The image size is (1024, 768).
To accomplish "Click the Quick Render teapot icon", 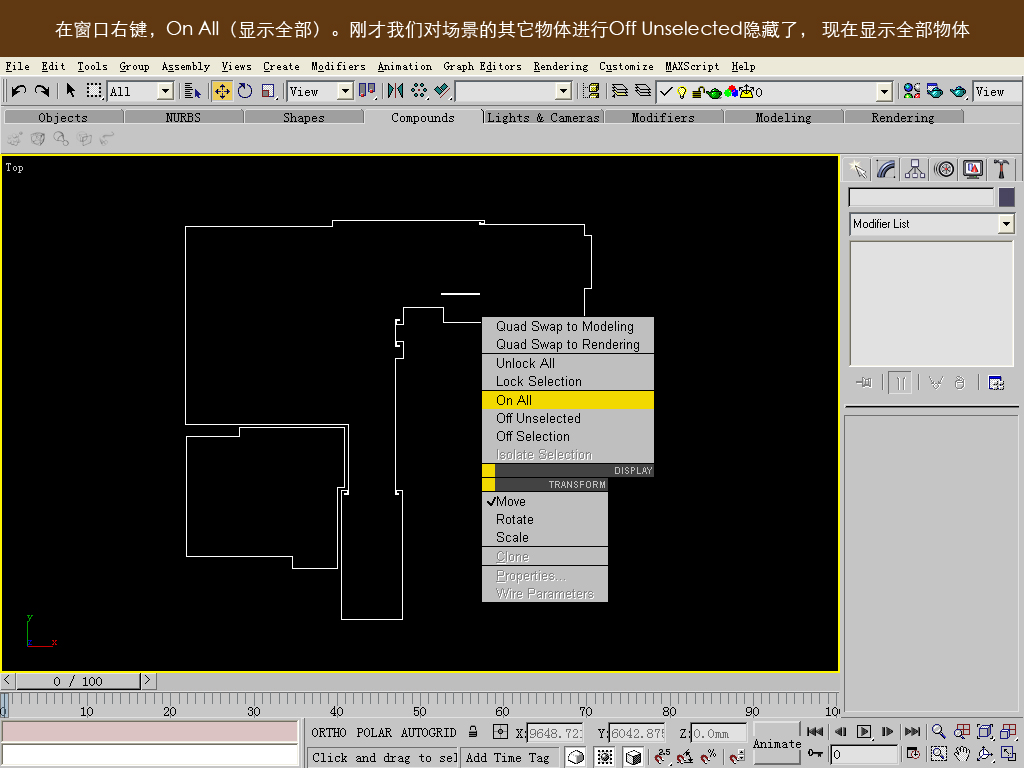I will click(x=958, y=91).
